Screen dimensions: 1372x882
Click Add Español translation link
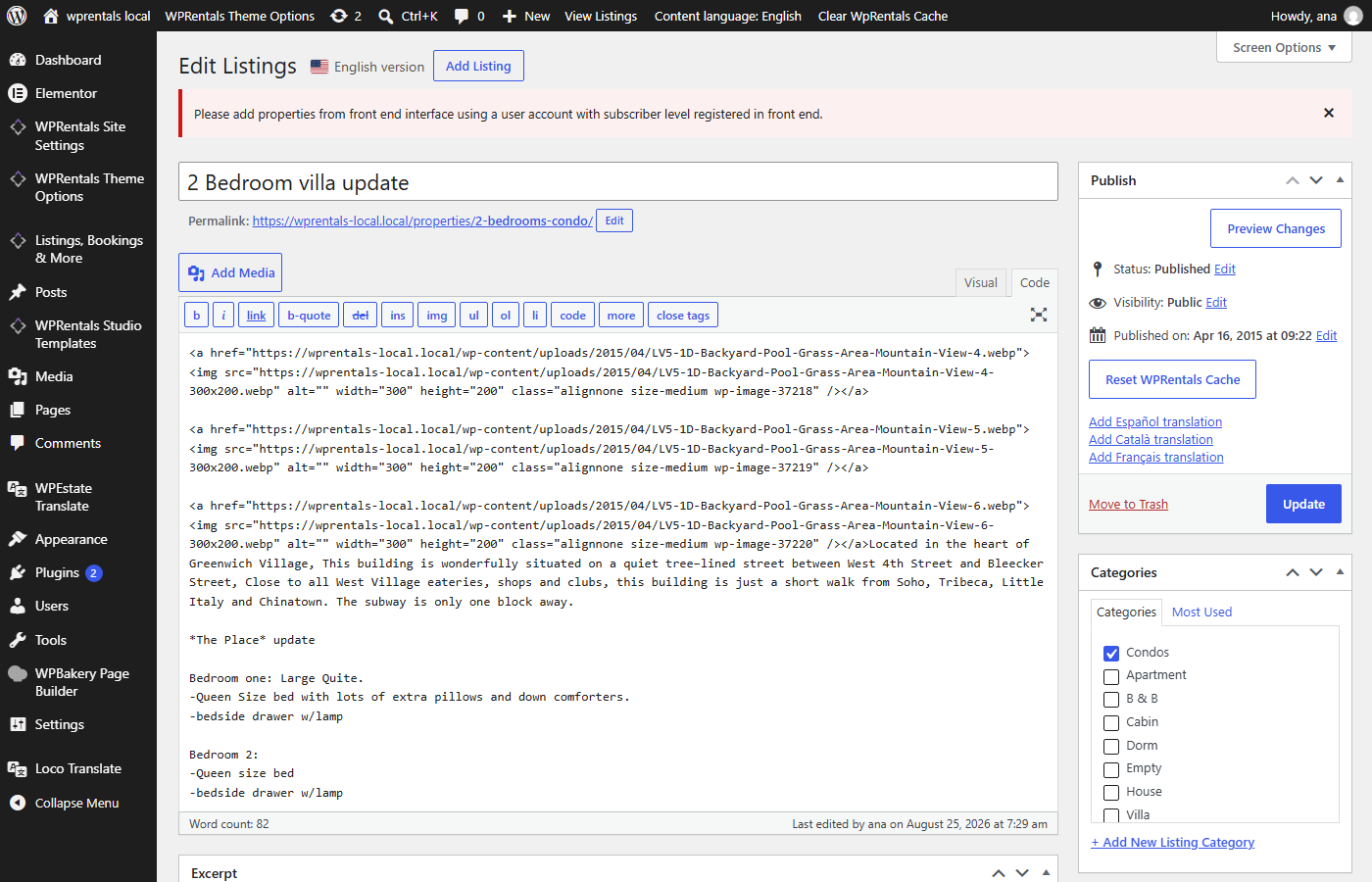[x=1155, y=421]
